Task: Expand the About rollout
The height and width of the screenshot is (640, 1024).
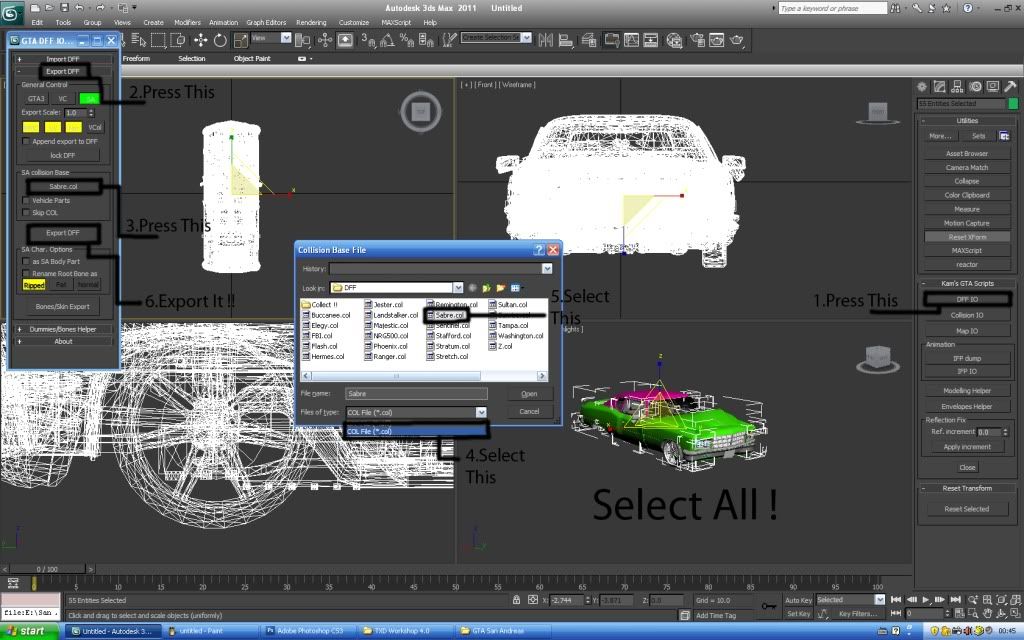Action: coord(63,342)
